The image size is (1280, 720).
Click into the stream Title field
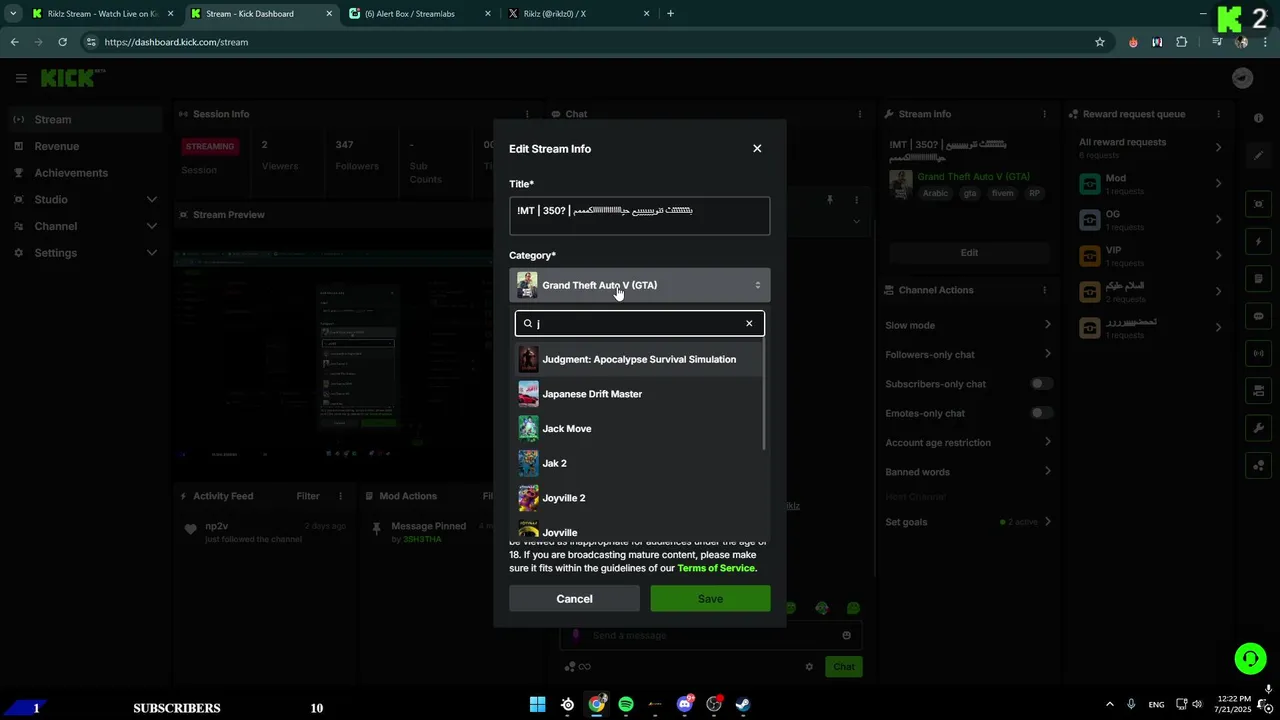point(640,216)
